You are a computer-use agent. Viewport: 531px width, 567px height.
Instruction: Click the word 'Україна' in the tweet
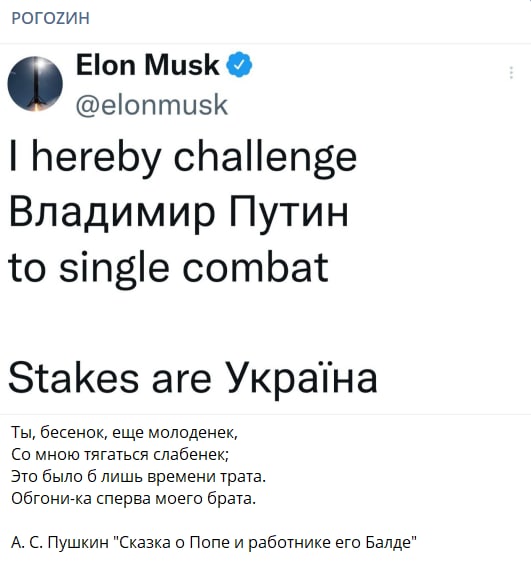302,378
